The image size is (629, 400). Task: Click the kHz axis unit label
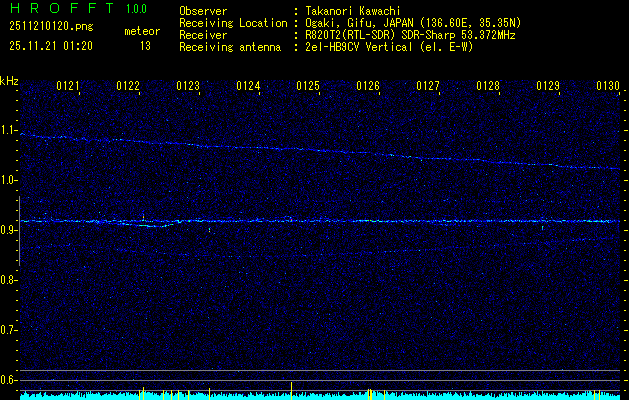coord(9,80)
